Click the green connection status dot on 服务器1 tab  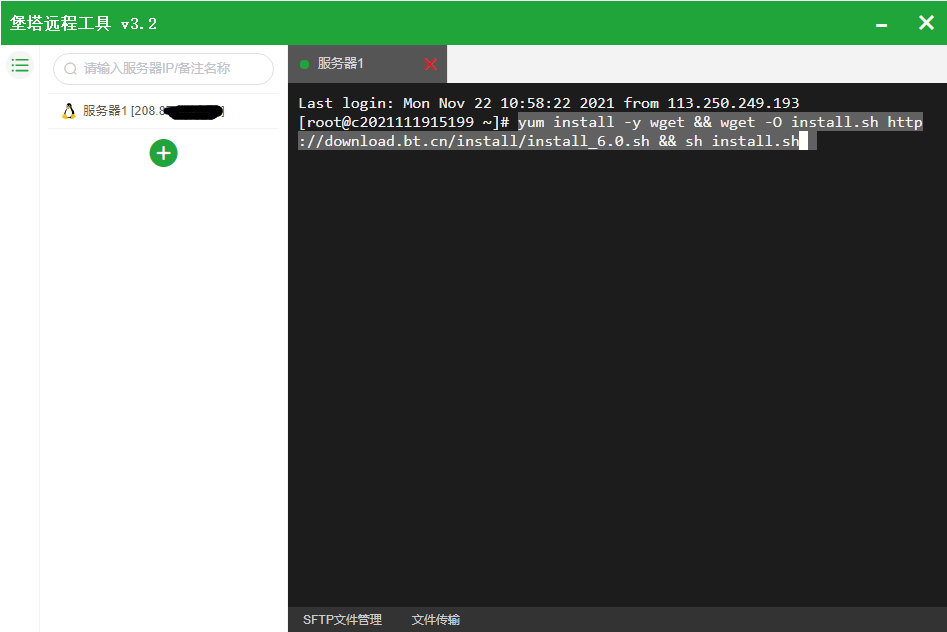click(304, 64)
